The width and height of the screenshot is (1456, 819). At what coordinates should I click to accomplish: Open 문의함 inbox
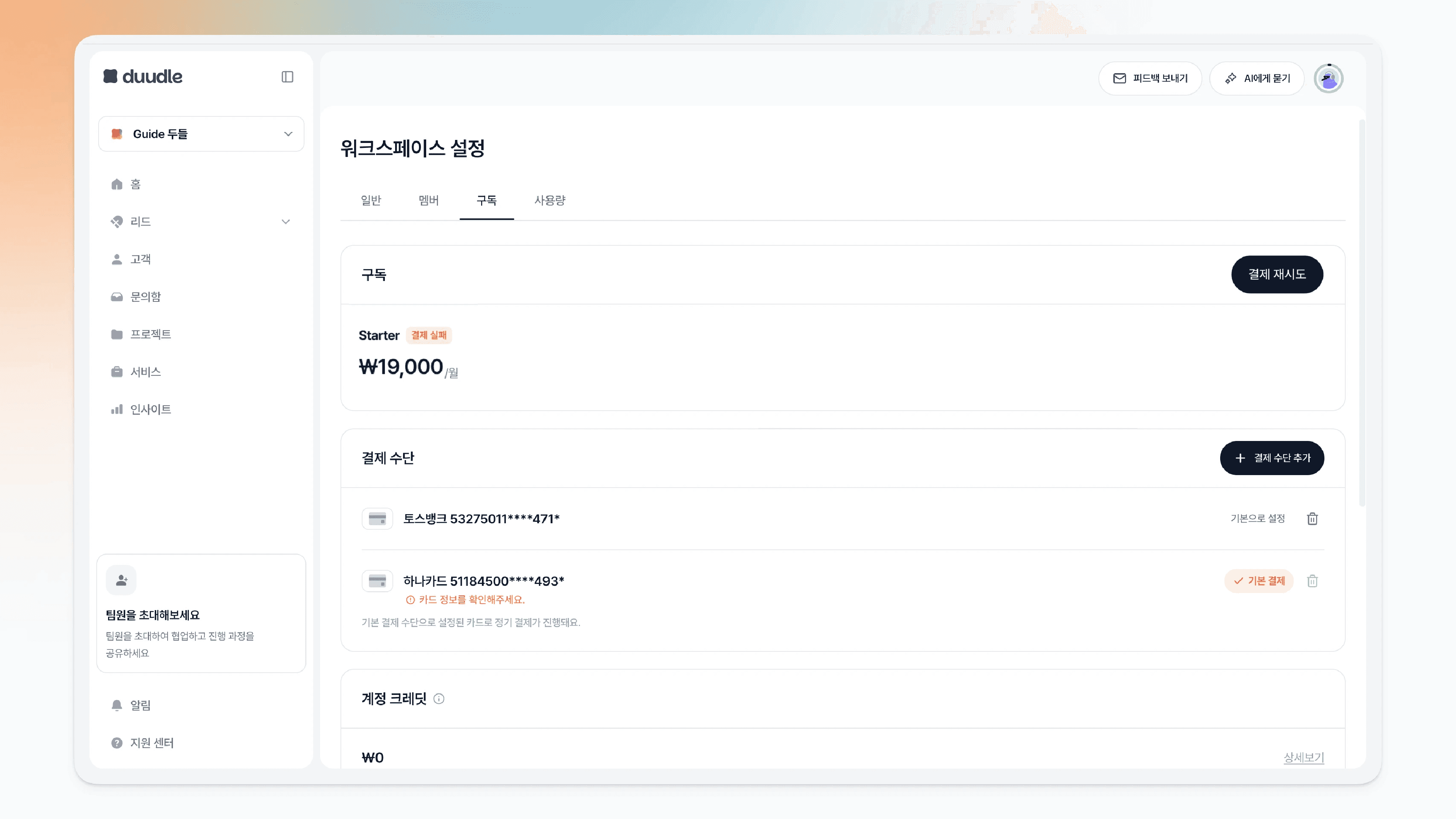(x=201, y=297)
